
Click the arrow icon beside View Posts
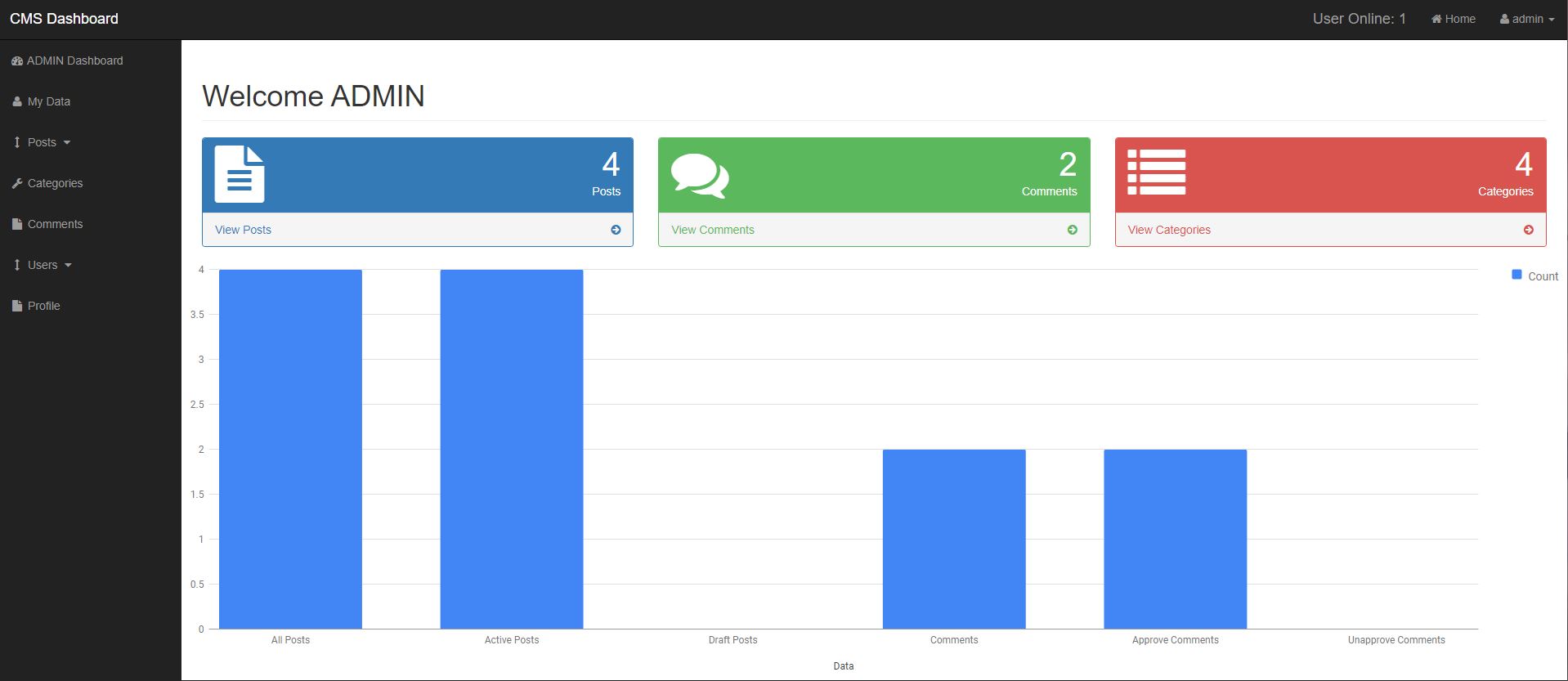[x=616, y=230]
